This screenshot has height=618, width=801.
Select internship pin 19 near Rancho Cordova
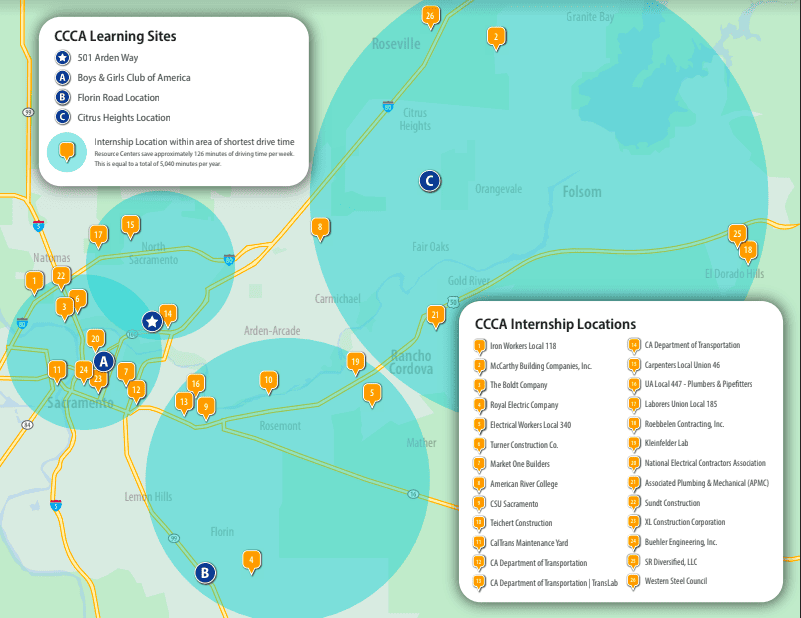pos(354,361)
